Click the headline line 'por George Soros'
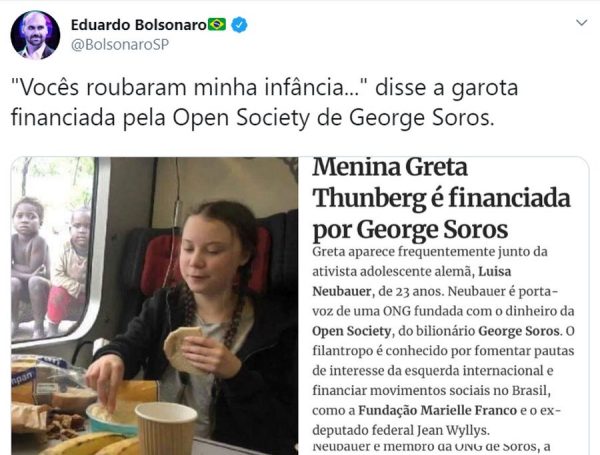Viewport: 600px width, 455px height. coord(410,230)
